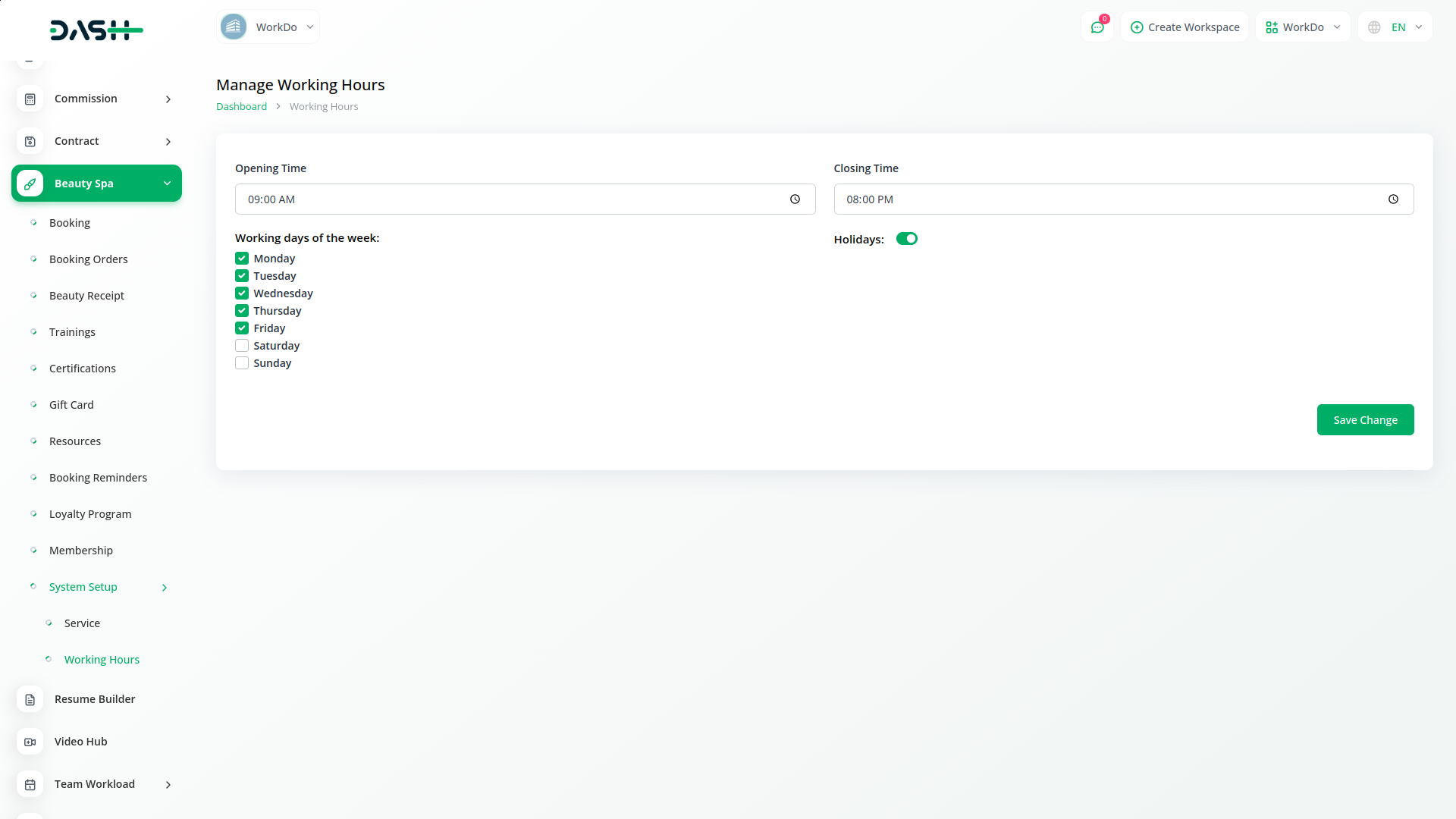Uncheck the Monday checkbox
The width and height of the screenshot is (1456, 819).
point(242,259)
